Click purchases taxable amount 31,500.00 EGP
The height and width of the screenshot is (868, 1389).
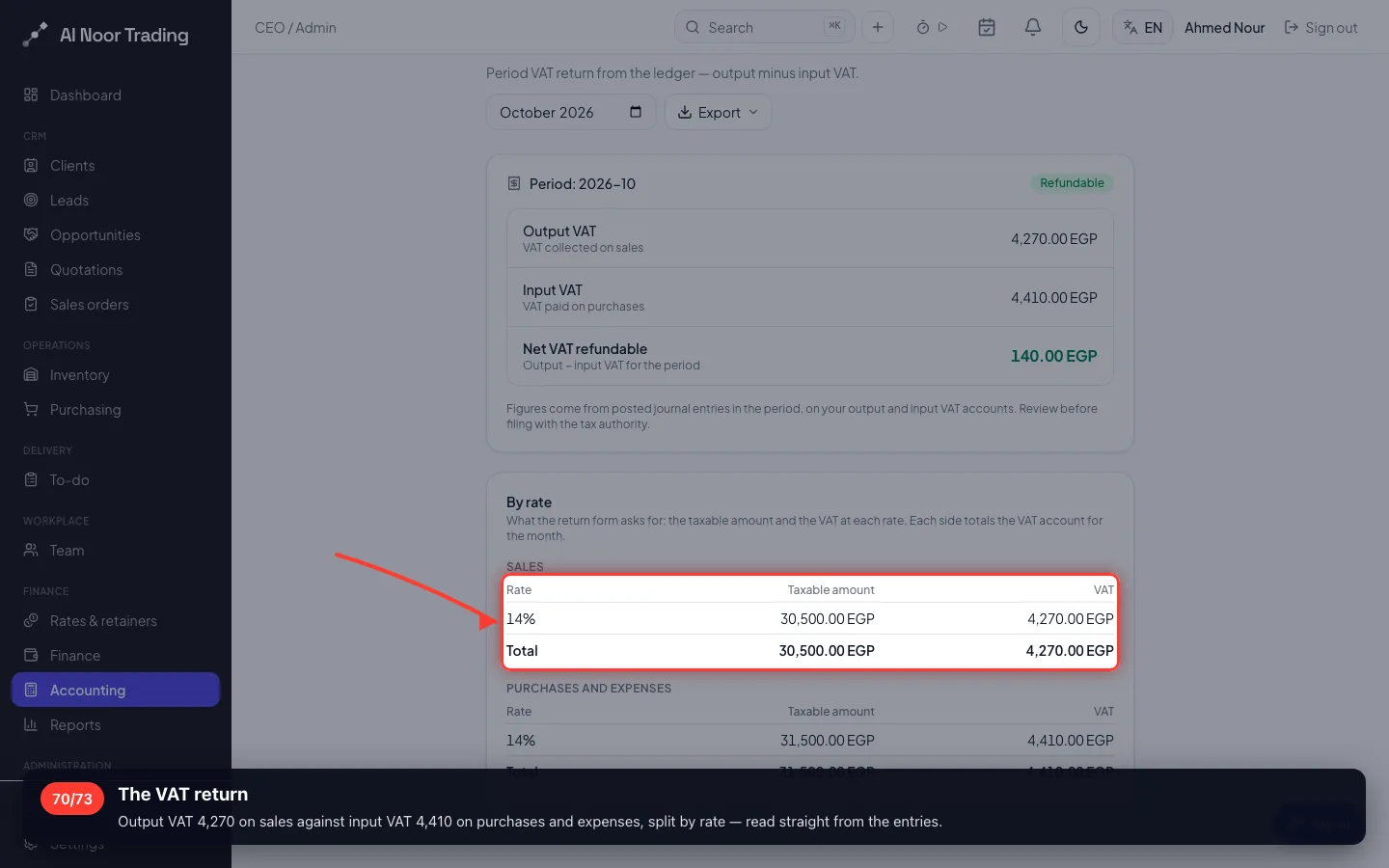pyautogui.click(x=827, y=741)
